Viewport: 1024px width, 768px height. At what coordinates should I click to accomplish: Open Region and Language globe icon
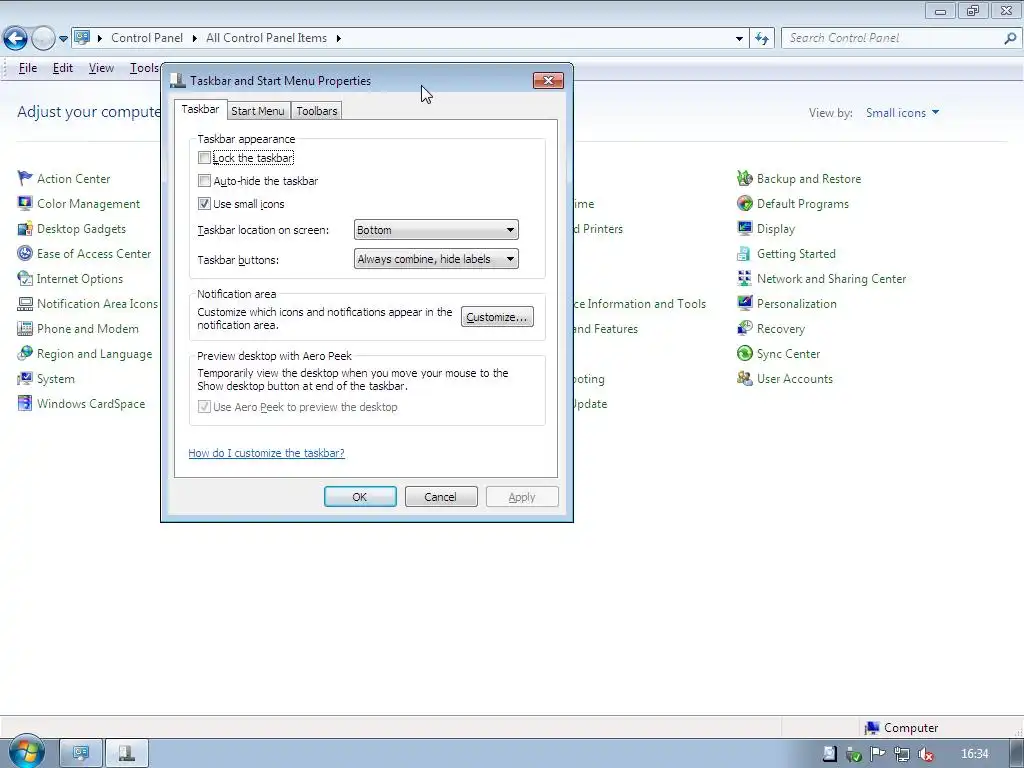pos(25,353)
